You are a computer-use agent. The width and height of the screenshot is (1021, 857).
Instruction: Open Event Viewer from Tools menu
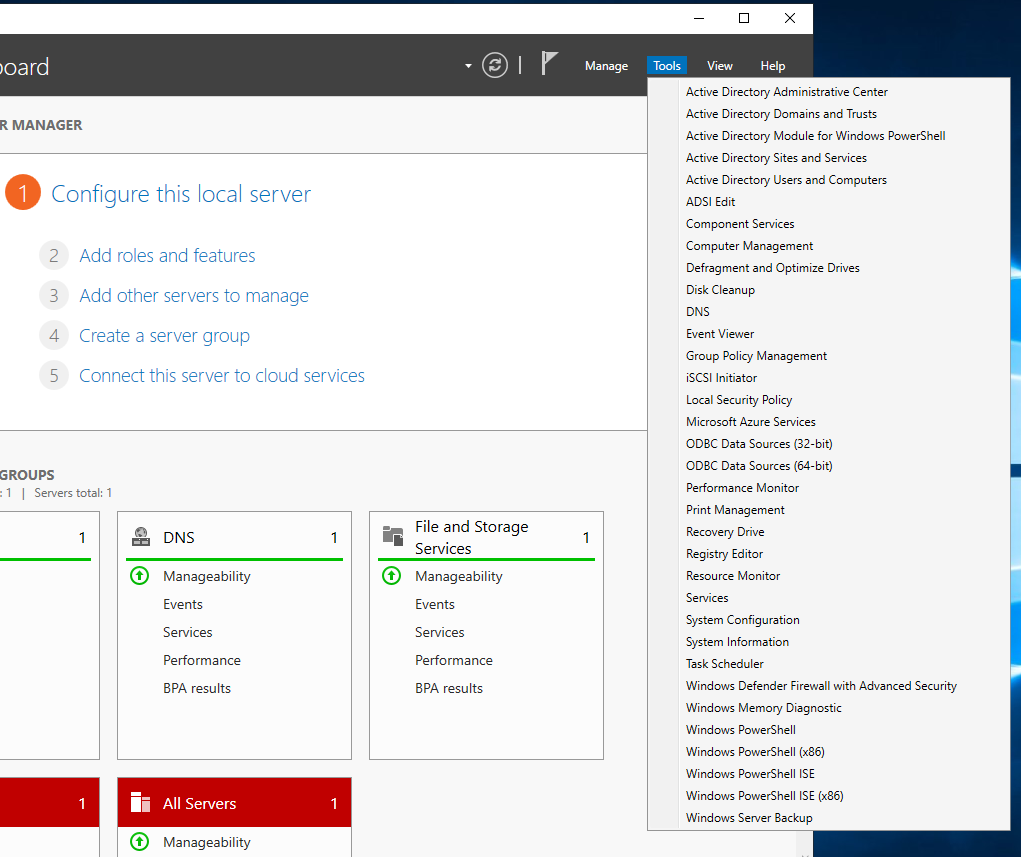720,334
